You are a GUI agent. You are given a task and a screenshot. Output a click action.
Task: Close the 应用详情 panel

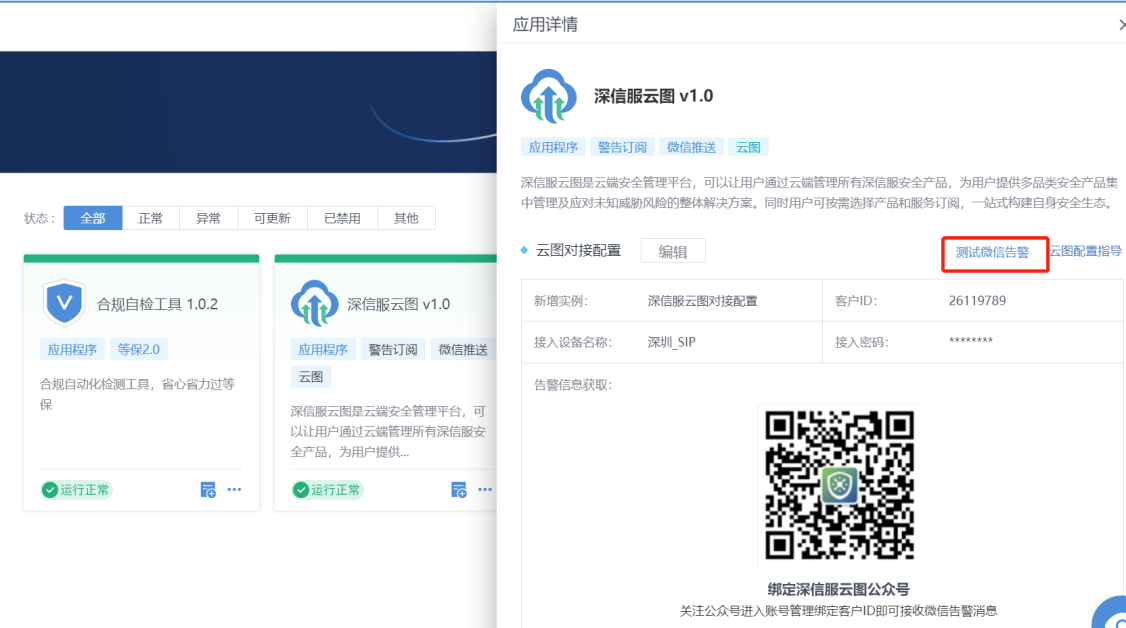tap(1121, 25)
